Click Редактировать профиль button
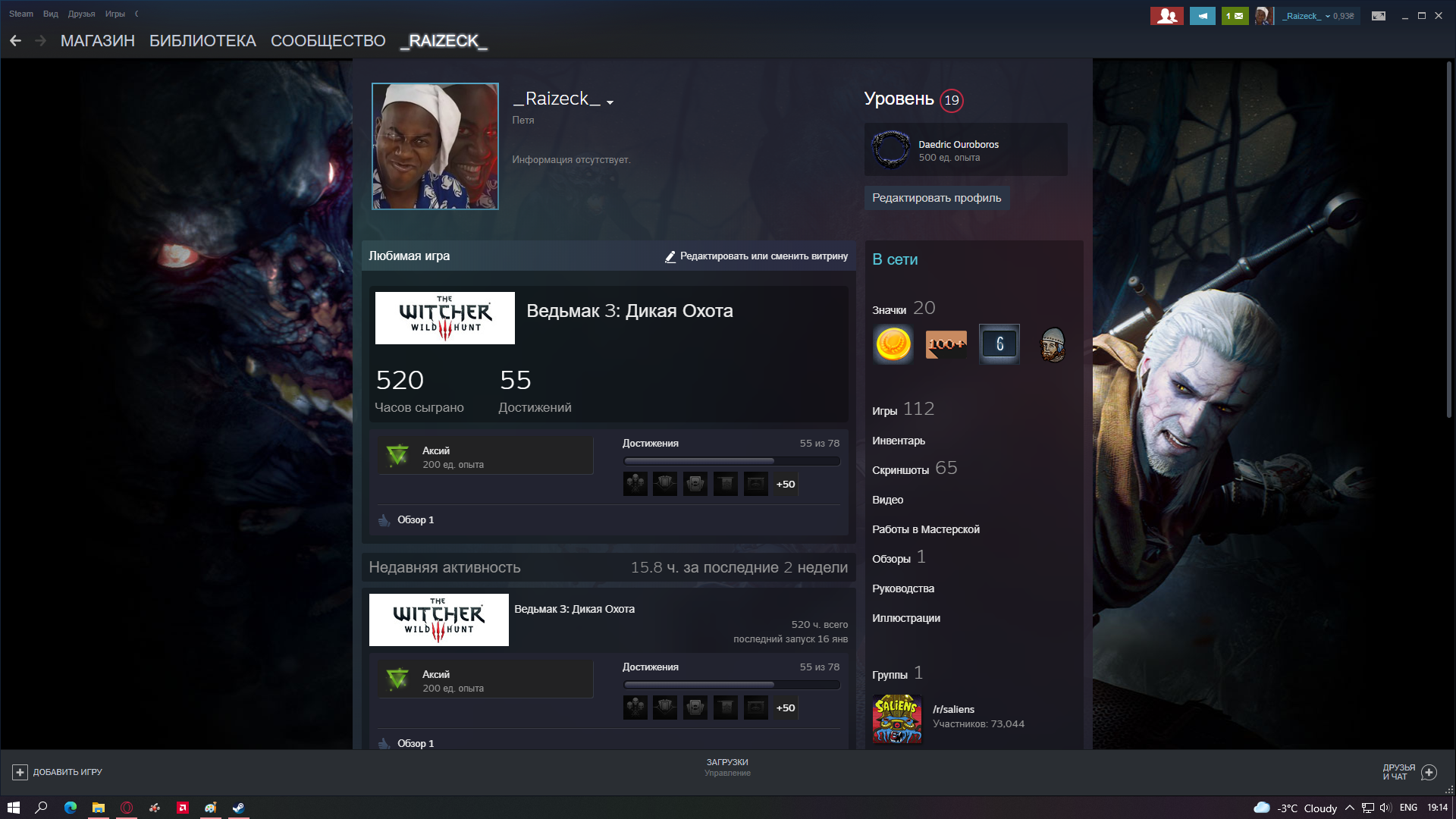This screenshot has height=819, width=1456. point(937,198)
